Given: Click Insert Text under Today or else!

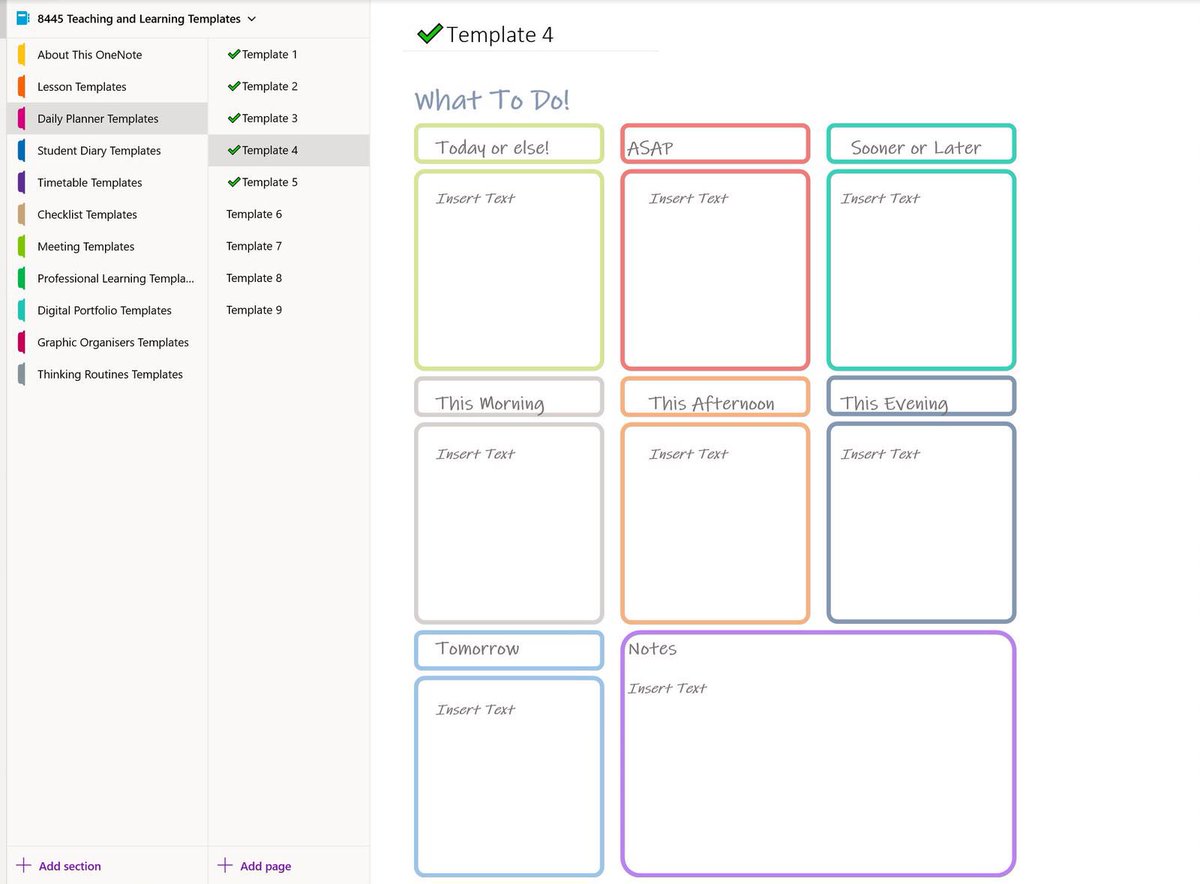Looking at the screenshot, I should click(x=476, y=199).
